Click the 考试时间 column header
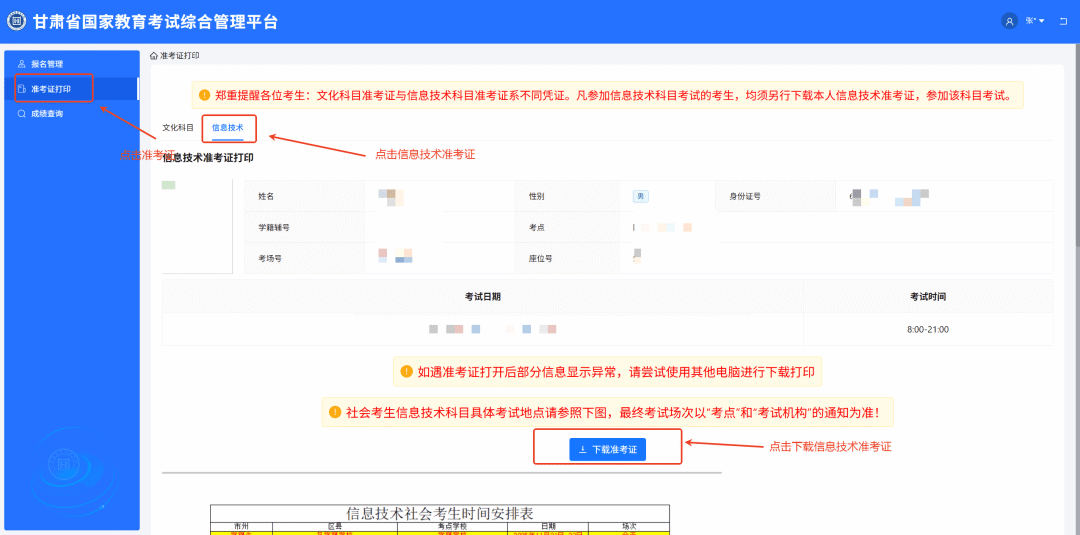 tap(927, 297)
